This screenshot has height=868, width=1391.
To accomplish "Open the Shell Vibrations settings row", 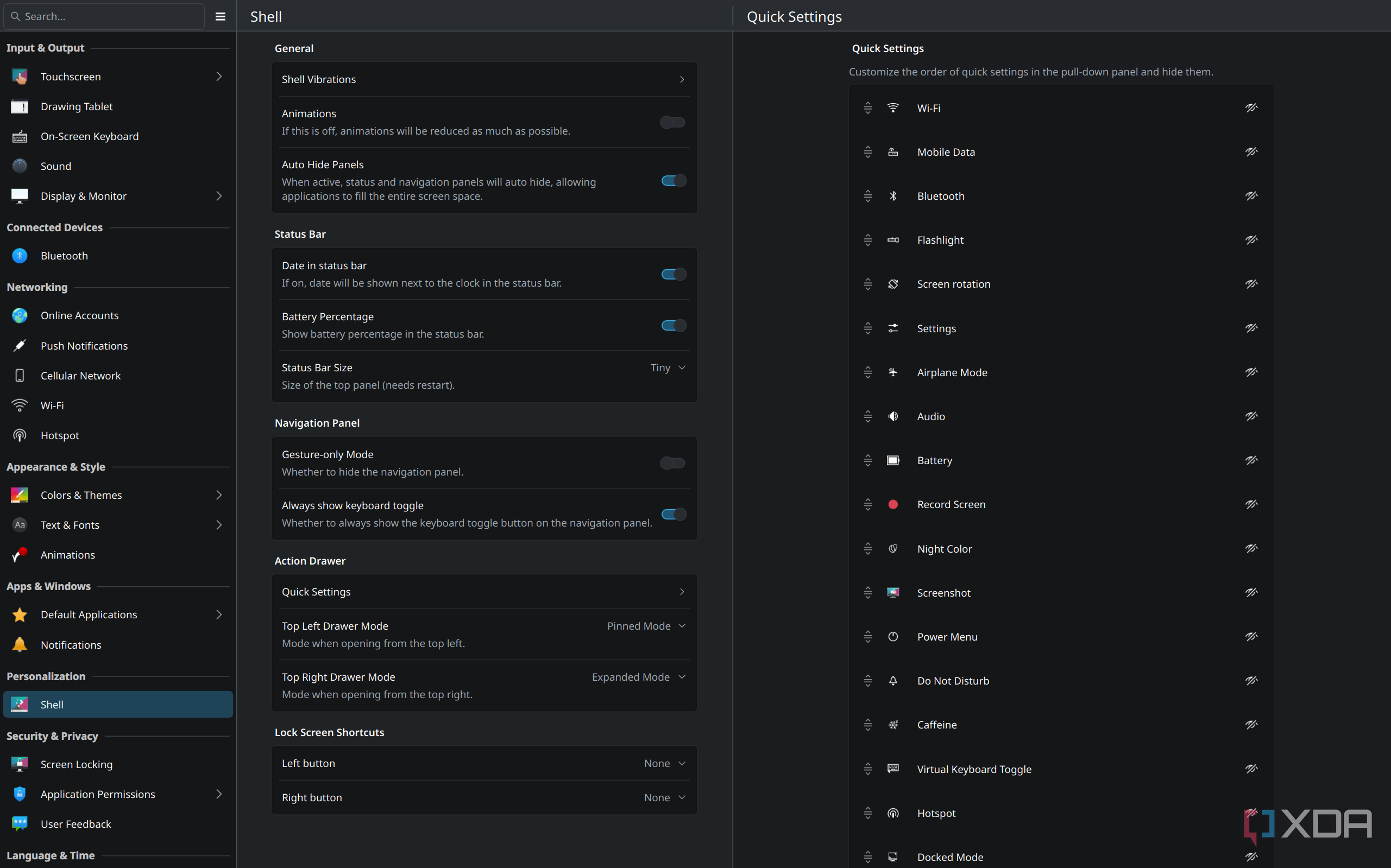I will pyautogui.click(x=483, y=79).
